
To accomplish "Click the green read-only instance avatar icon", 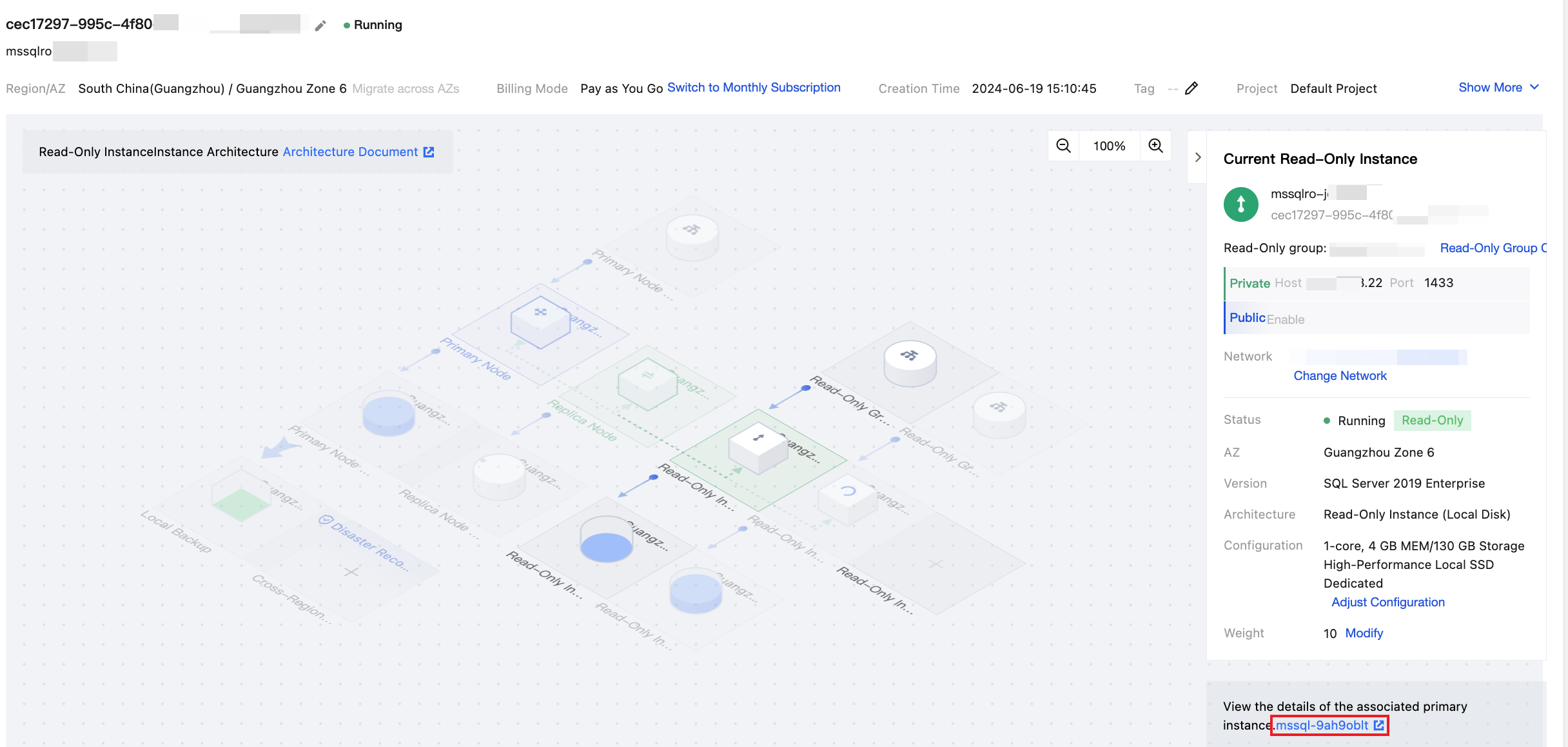I will point(1240,204).
